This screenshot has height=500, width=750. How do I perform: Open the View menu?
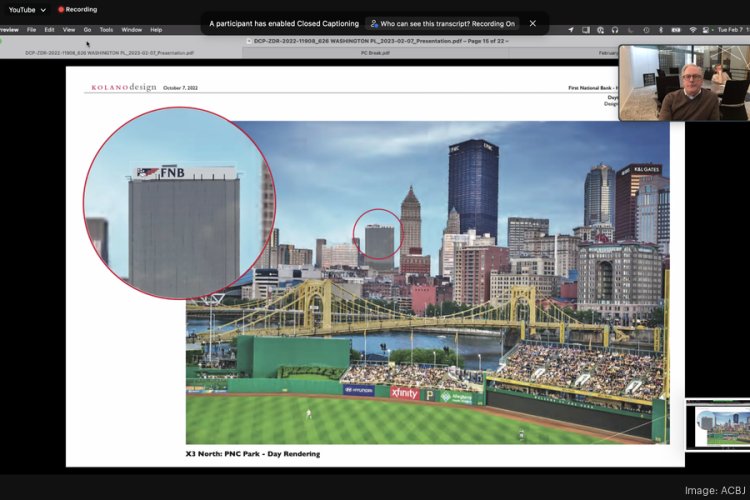[69, 30]
